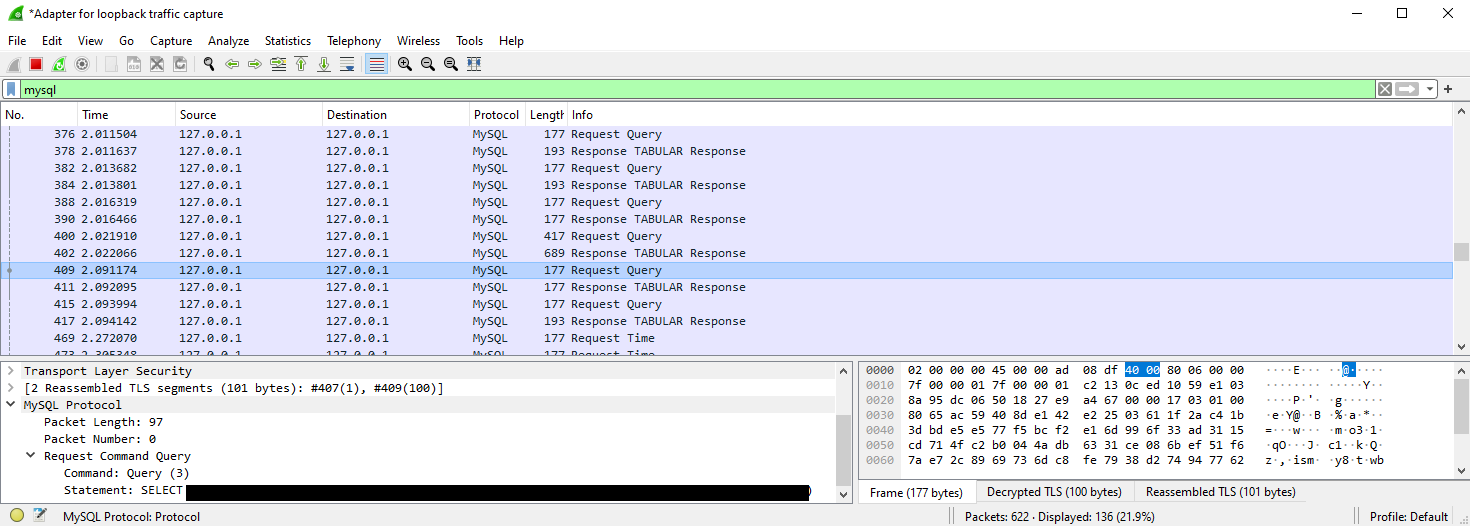Viewport: 1470px width, 526px height.
Task: Go forward to next packet arrow
Action: pyautogui.click(x=255, y=64)
